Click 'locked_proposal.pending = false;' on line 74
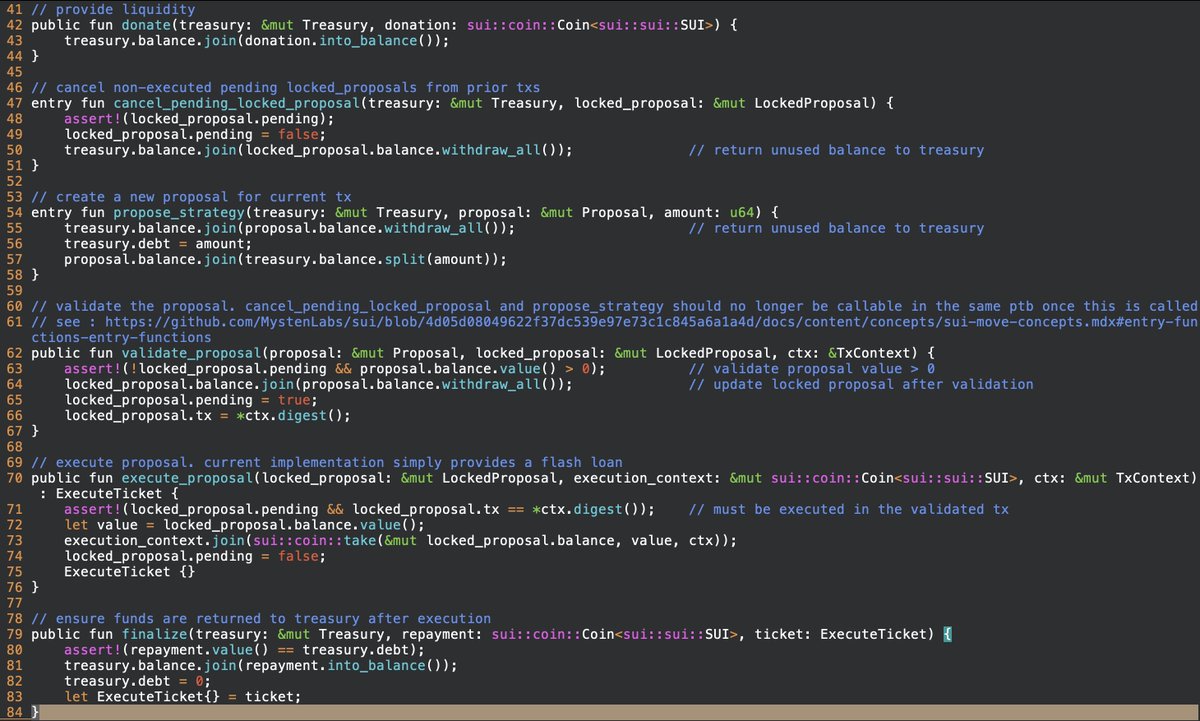This screenshot has width=1200, height=721. 193,556
